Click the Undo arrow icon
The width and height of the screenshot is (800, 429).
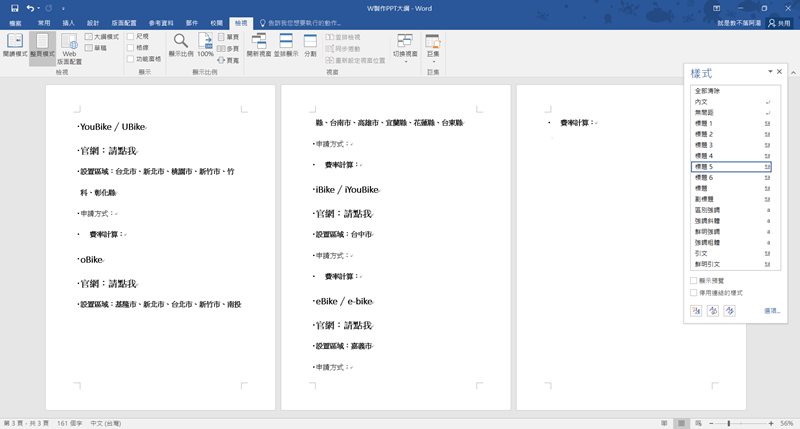(x=31, y=8)
